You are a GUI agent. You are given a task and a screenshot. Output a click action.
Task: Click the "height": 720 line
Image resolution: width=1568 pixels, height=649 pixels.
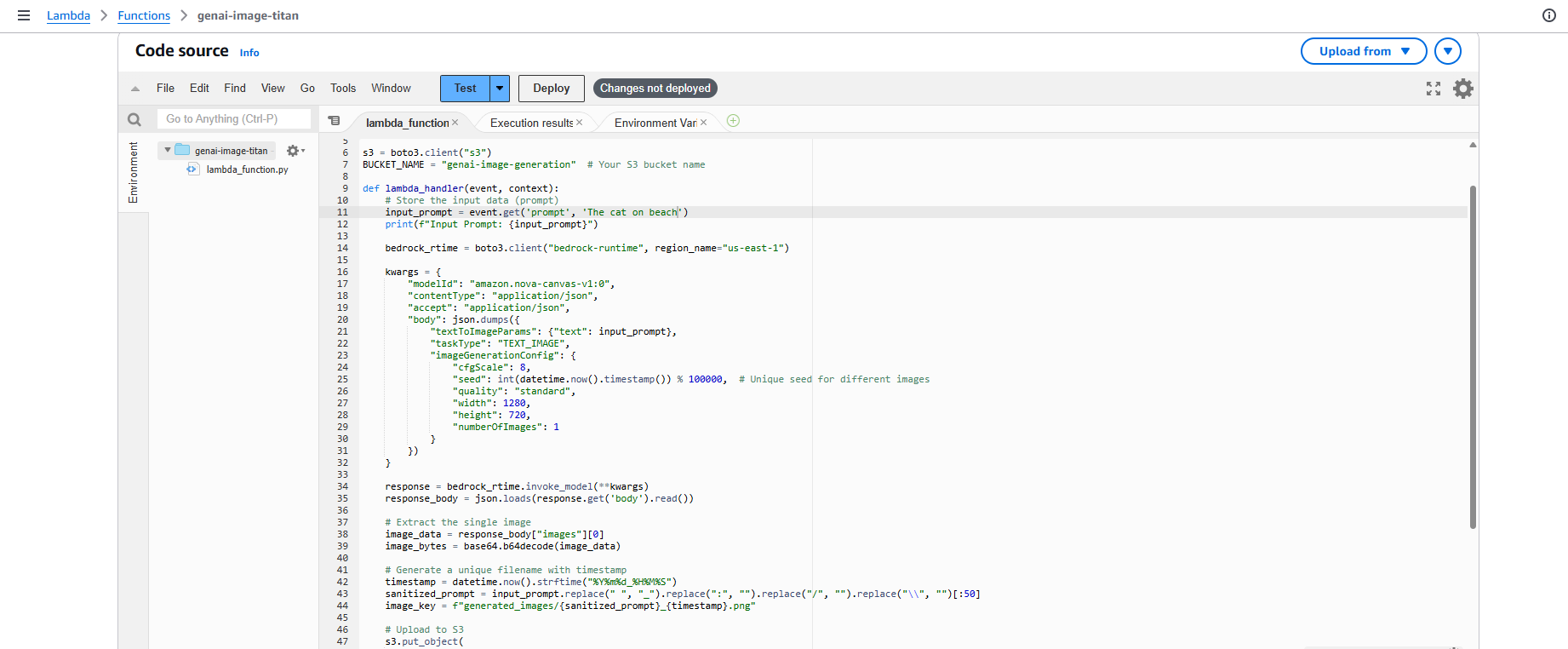coord(491,415)
